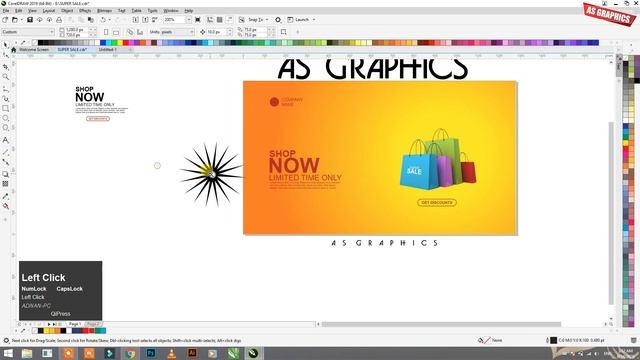Expand the Undo history dropdown arrow

(x=109, y=20)
